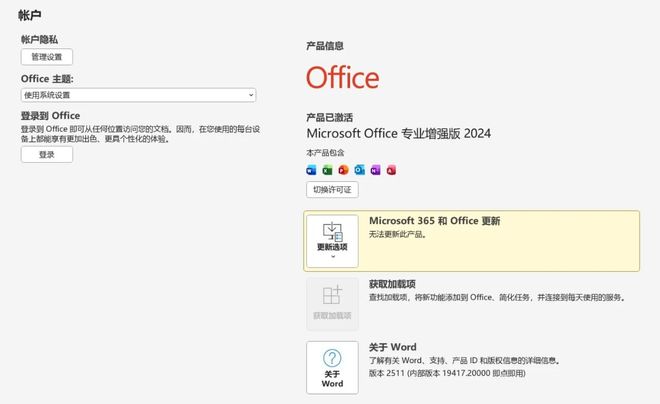This screenshot has height=404, width=660.
Task: Click the Microsoft Office 专业增强版 2024 title
Action: tap(398, 133)
